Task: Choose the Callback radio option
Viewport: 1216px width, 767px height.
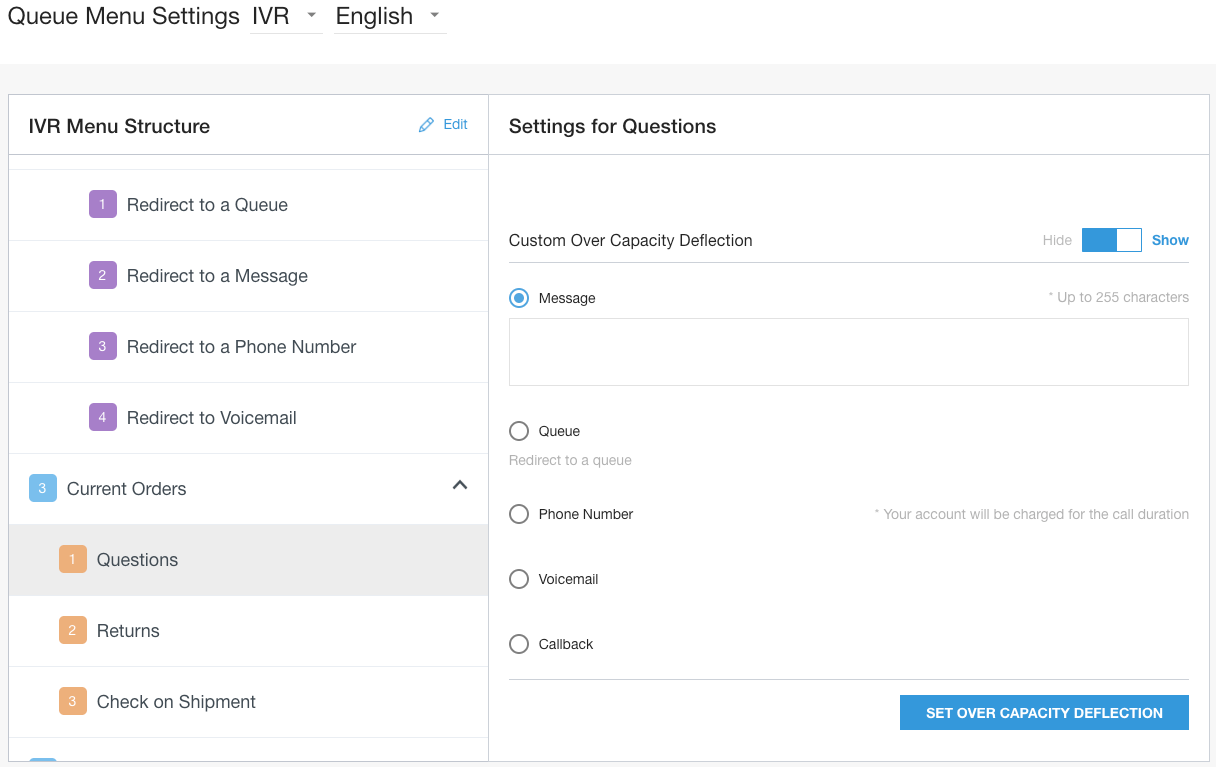Action: [519, 644]
